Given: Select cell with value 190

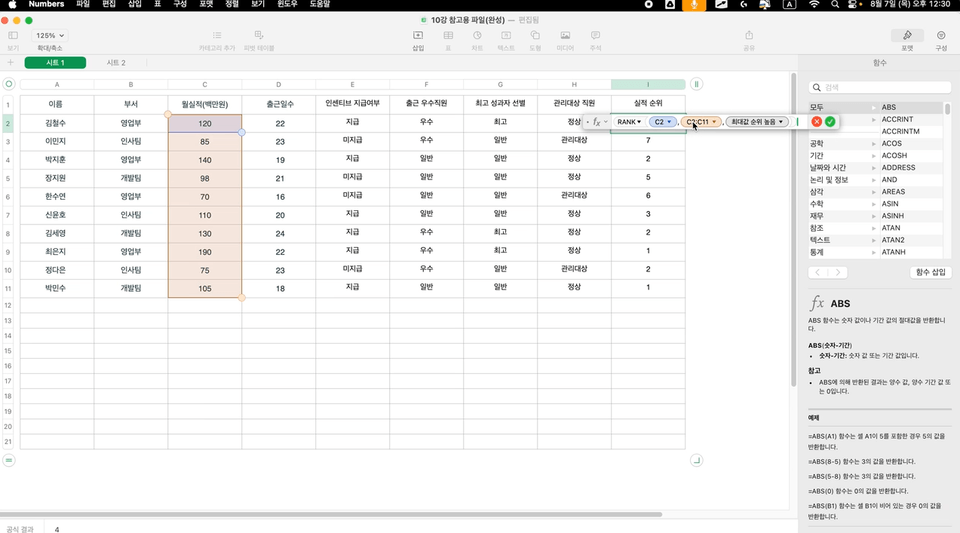Looking at the screenshot, I should 204,252.
